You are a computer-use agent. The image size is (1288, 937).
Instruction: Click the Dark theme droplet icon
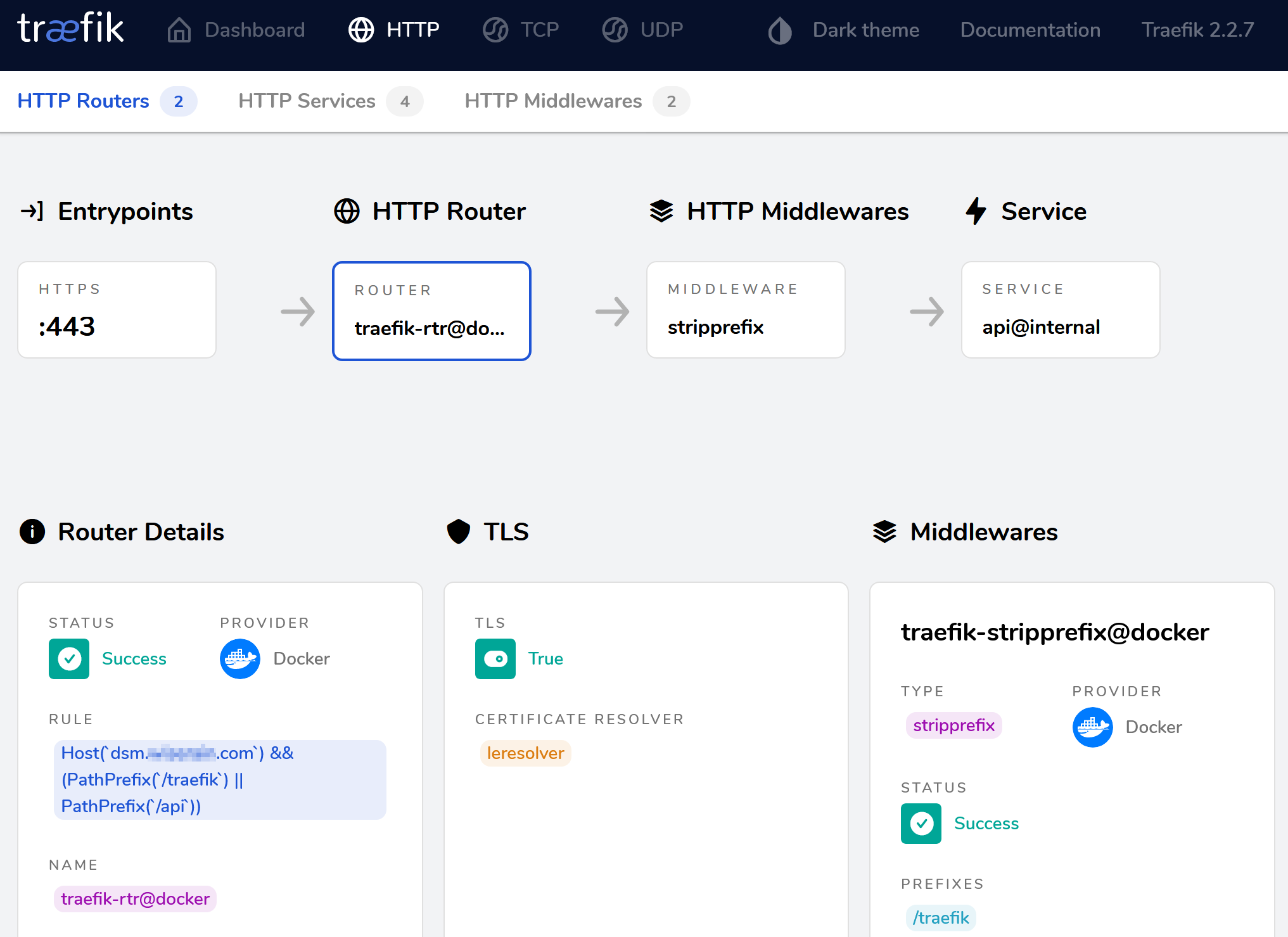coord(780,30)
